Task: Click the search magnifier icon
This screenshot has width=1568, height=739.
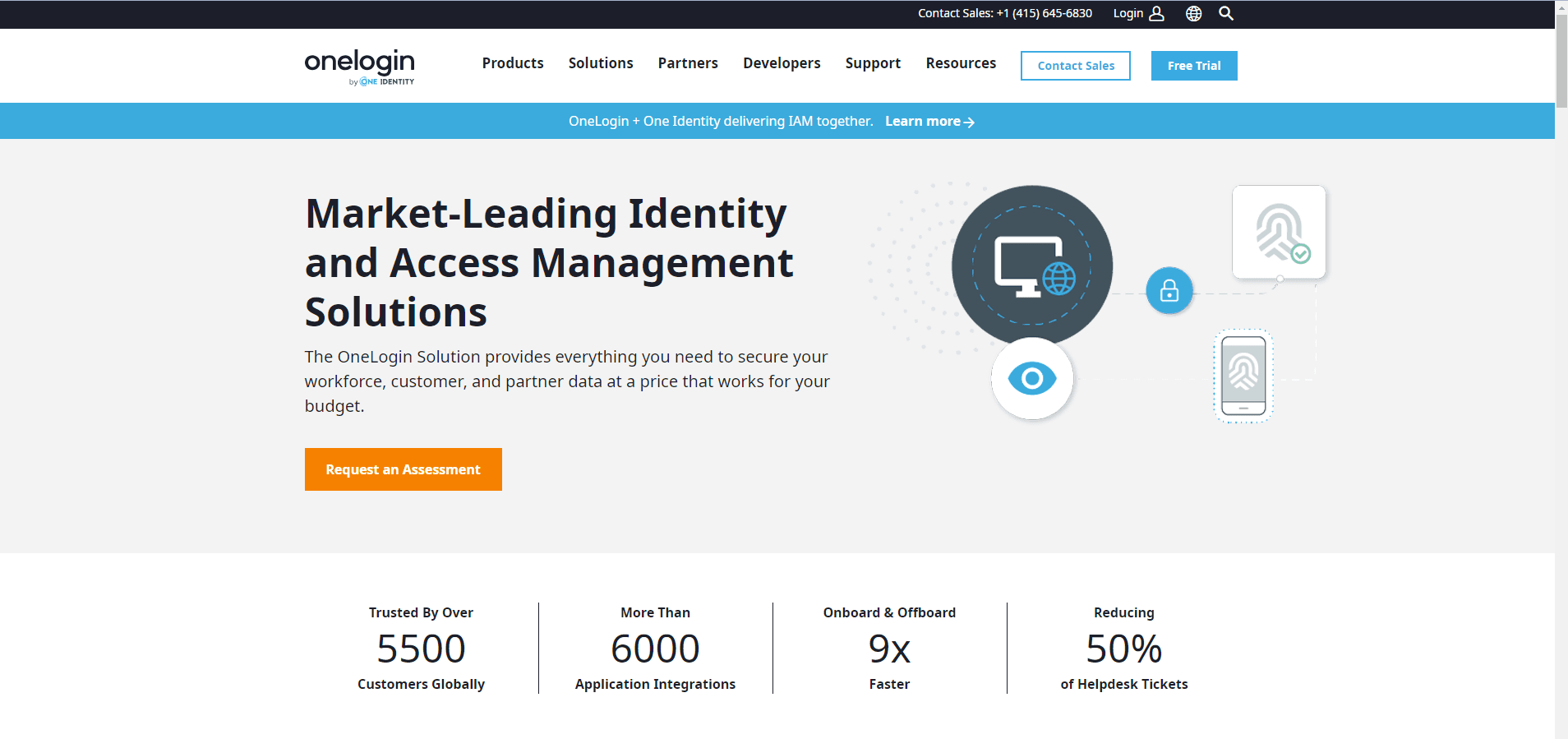Action: click(1225, 13)
